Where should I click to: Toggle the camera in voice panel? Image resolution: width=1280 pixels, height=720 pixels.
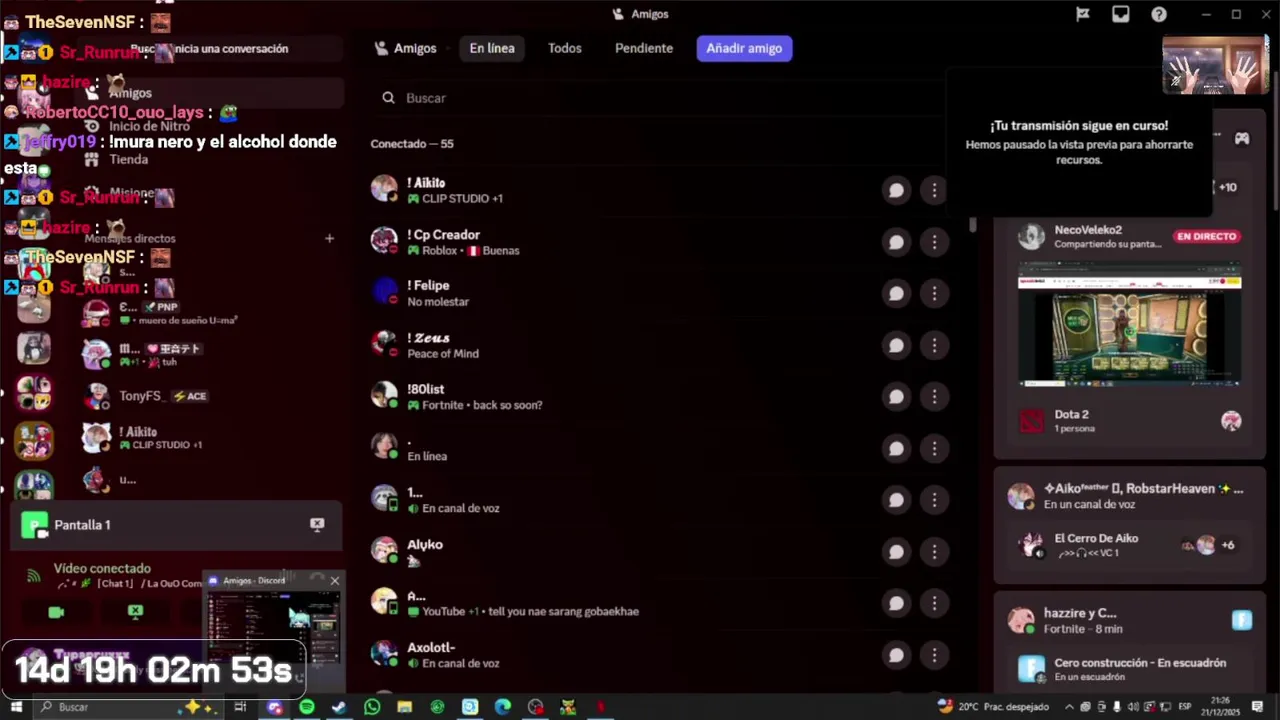click(x=56, y=612)
